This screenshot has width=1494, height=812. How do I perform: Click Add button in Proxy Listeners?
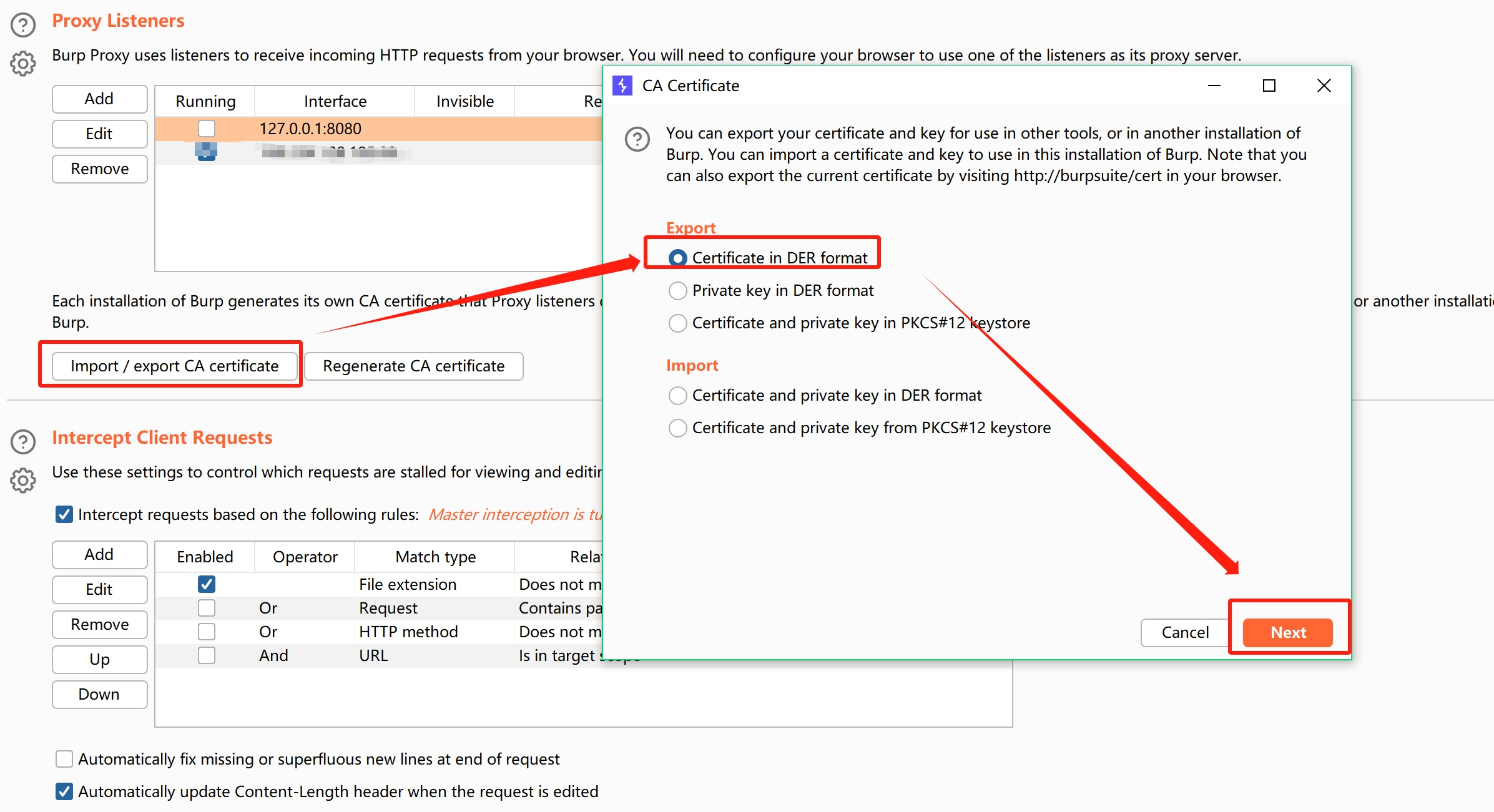coord(99,99)
